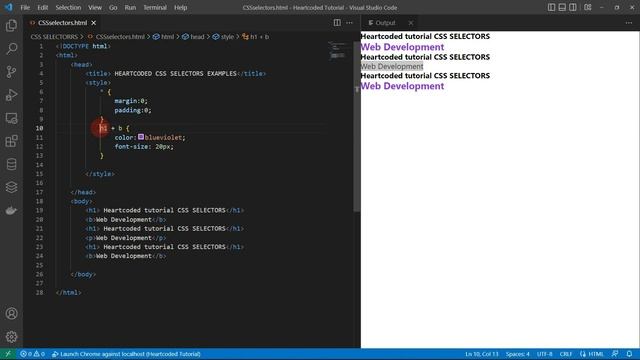Toggle the bottom panel layout icon
The height and width of the screenshot is (360, 640).
(x=562, y=7)
